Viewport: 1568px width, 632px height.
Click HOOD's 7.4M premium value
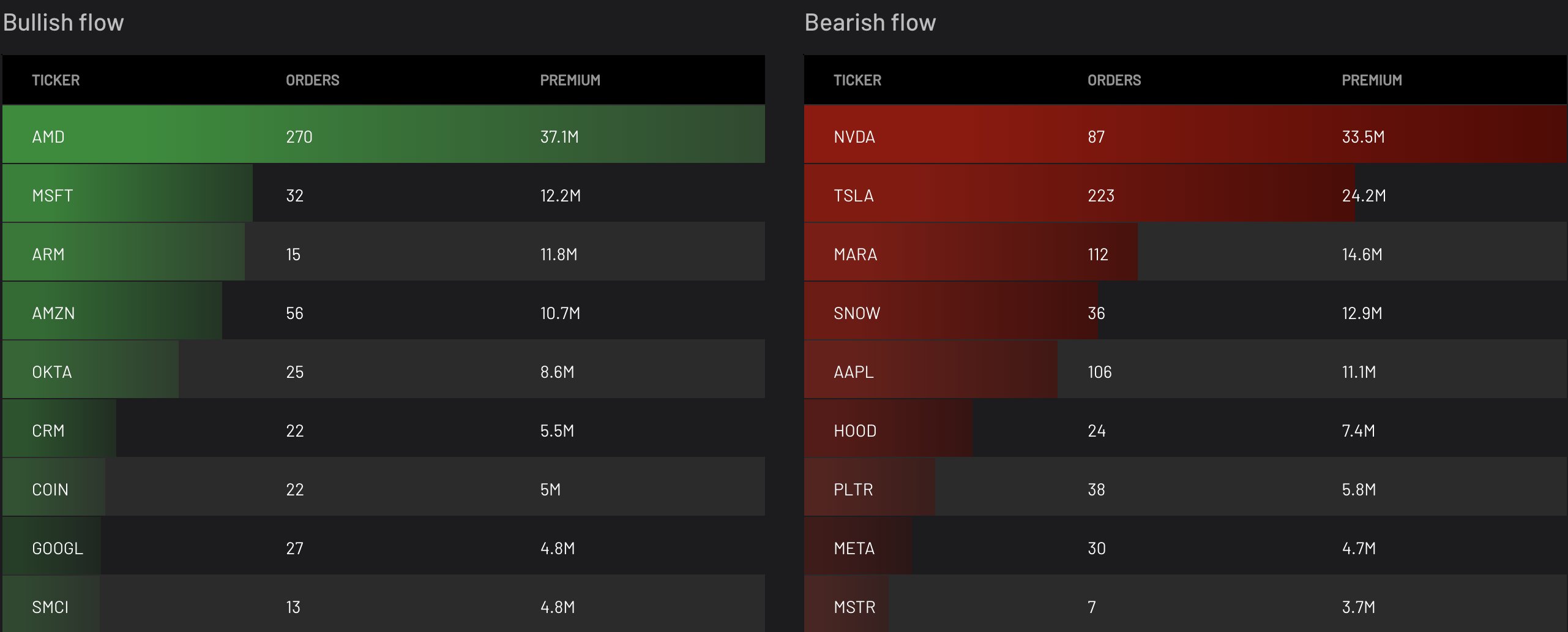coord(1359,431)
